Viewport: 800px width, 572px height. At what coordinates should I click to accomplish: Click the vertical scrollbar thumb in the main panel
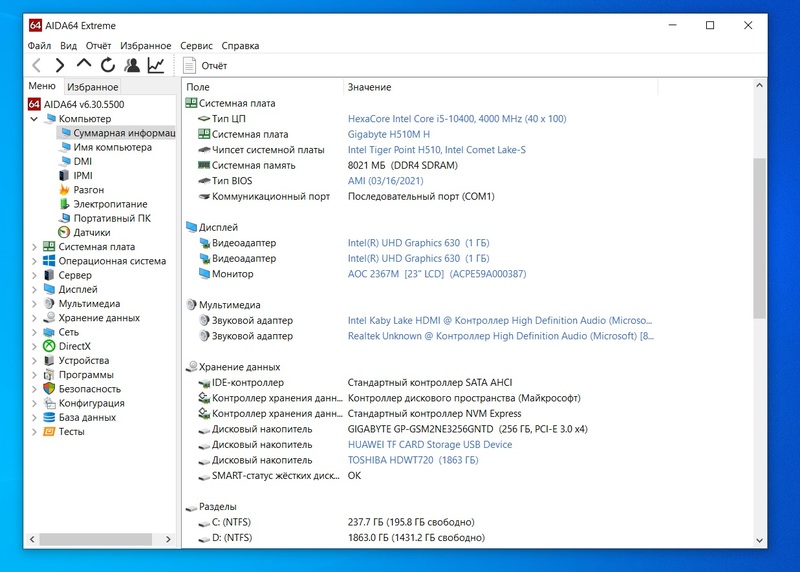759,238
